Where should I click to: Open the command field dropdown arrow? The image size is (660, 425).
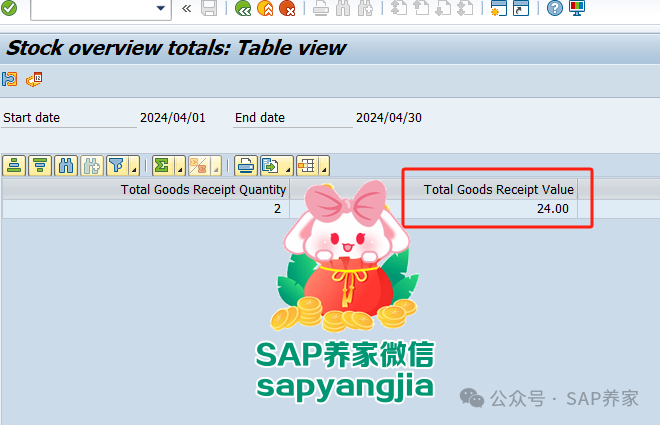coord(160,8)
